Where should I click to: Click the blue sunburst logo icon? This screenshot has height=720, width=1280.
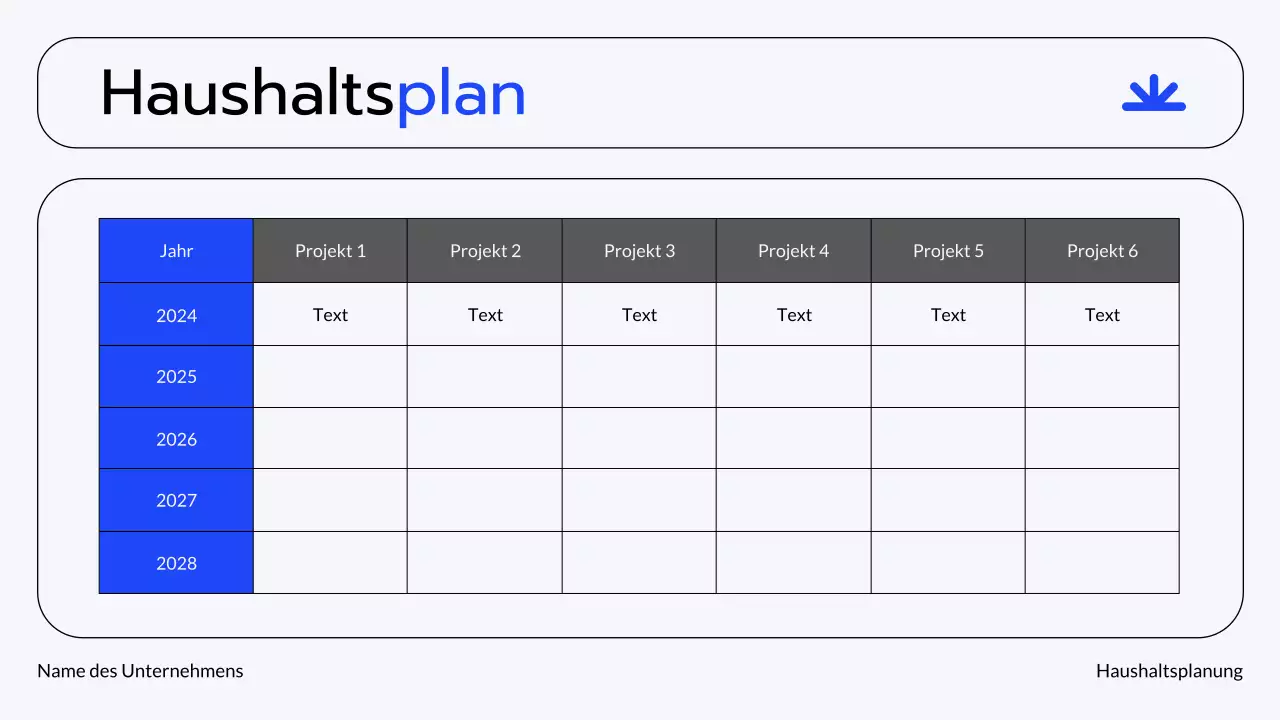(1153, 93)
